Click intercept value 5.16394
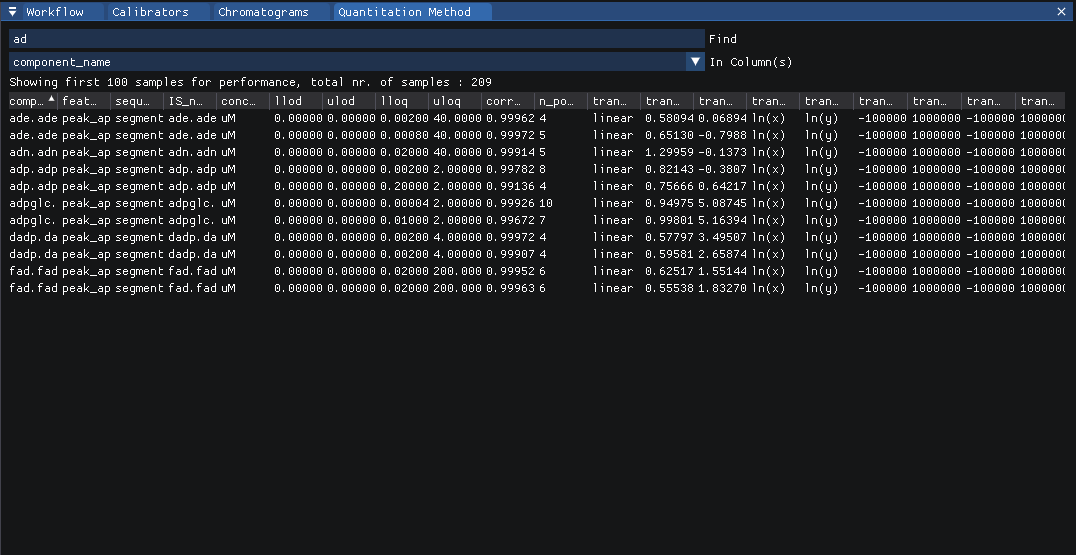Image resolution: width=1076 pixels, height=555 pixels. click(x=722, y=220)
